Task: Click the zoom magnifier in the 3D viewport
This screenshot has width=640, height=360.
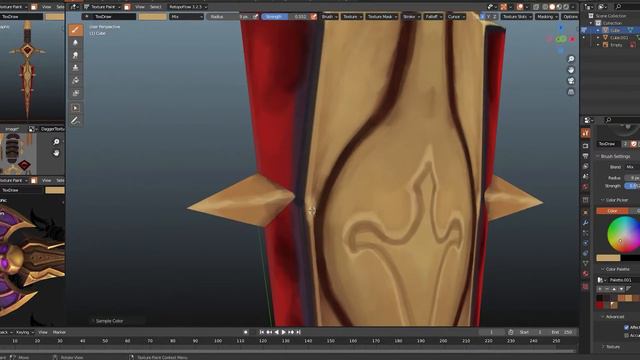Action: tap(571, 59)
